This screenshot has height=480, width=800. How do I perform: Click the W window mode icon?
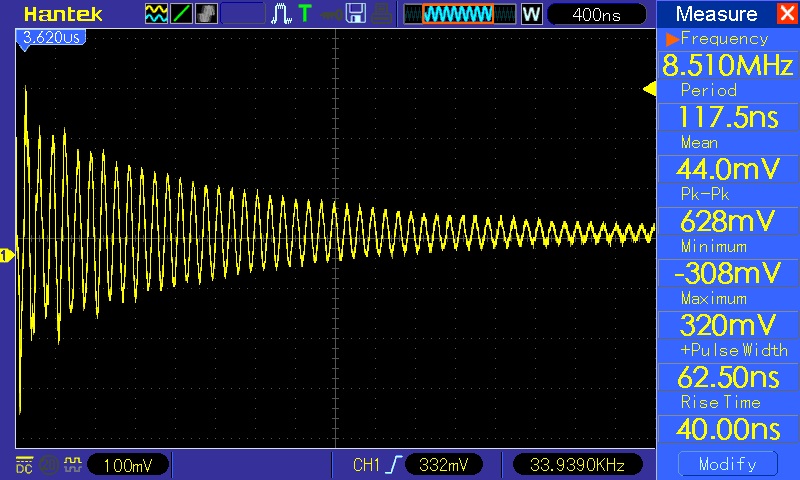(x=531, y=14)
